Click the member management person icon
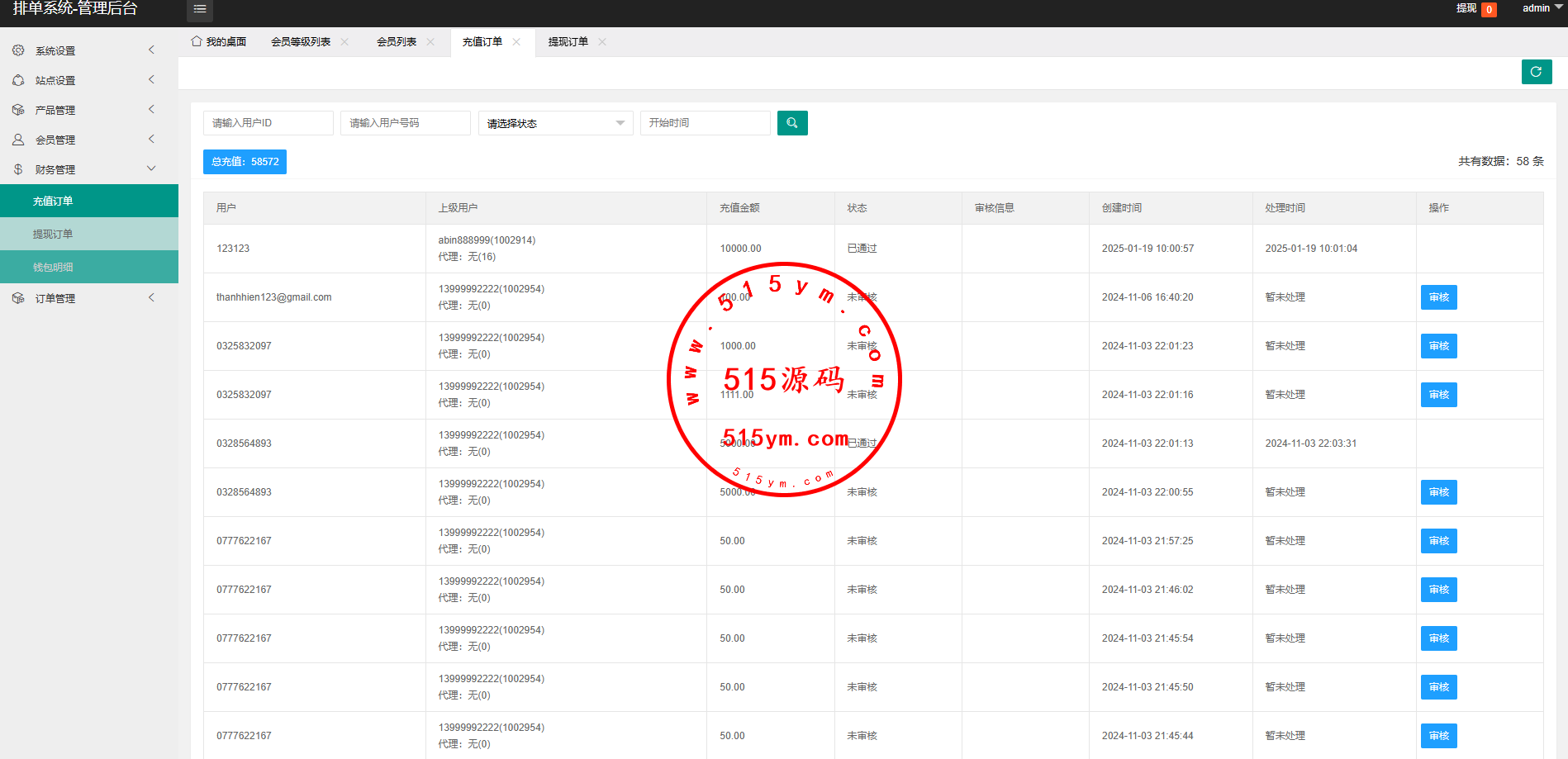The height and width of the screenshot is (759, 1568). 18,140
